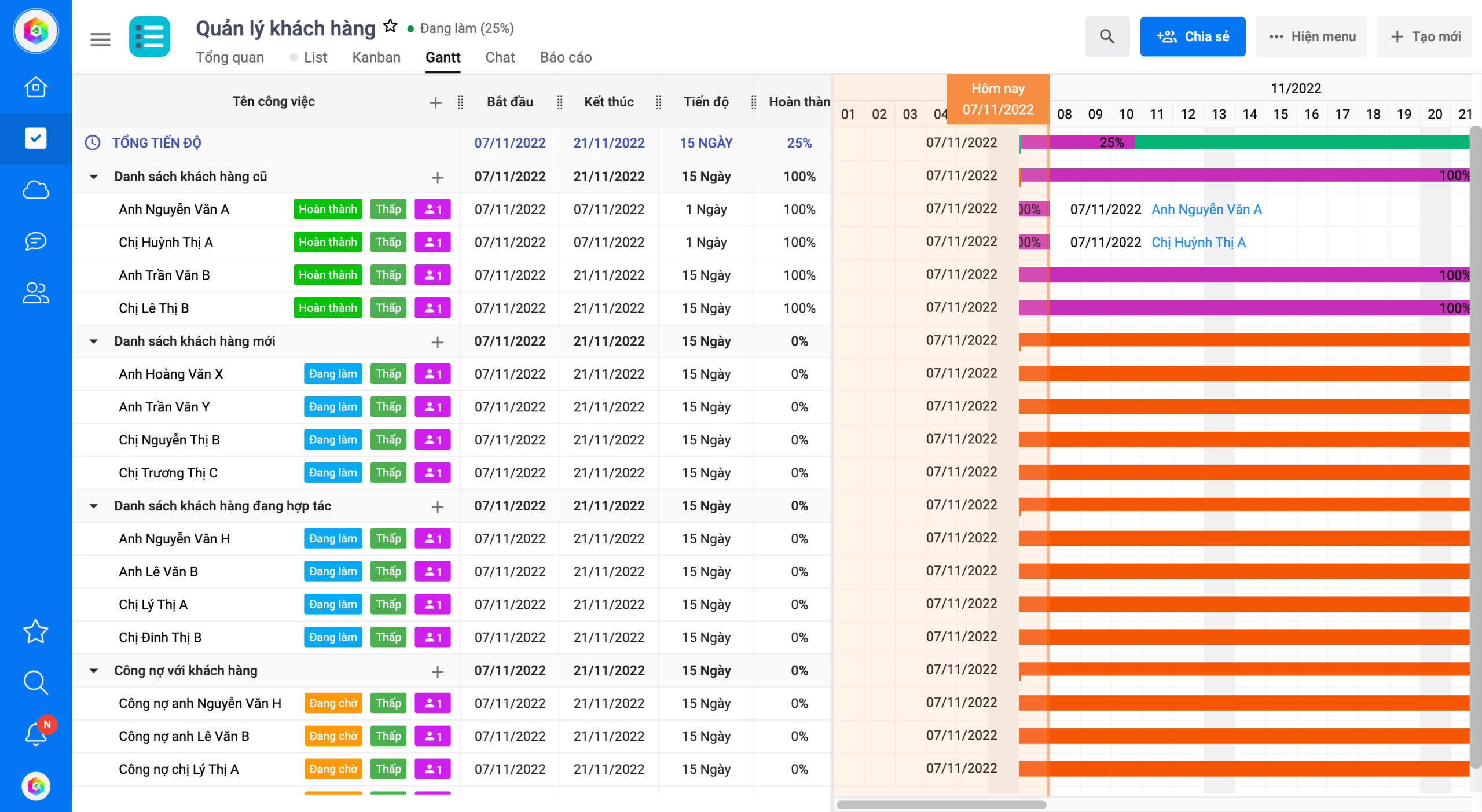Switch to the Kanban tab
This screenshot has width=1482, height=812.
tap(376, 57)
